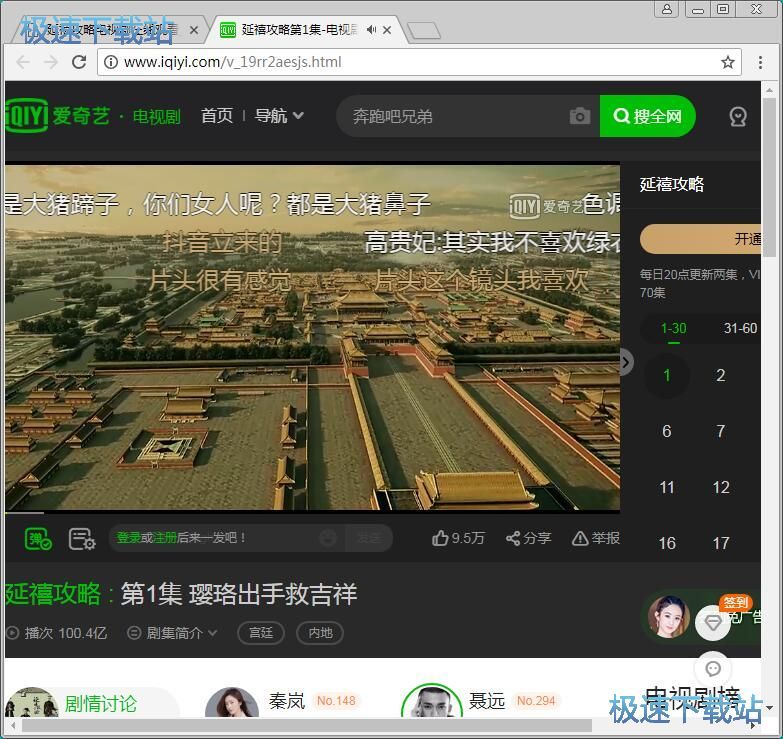The image size is (783, 739).
Task: Go to 首页 home menu item
Action: tap(217, 116)
